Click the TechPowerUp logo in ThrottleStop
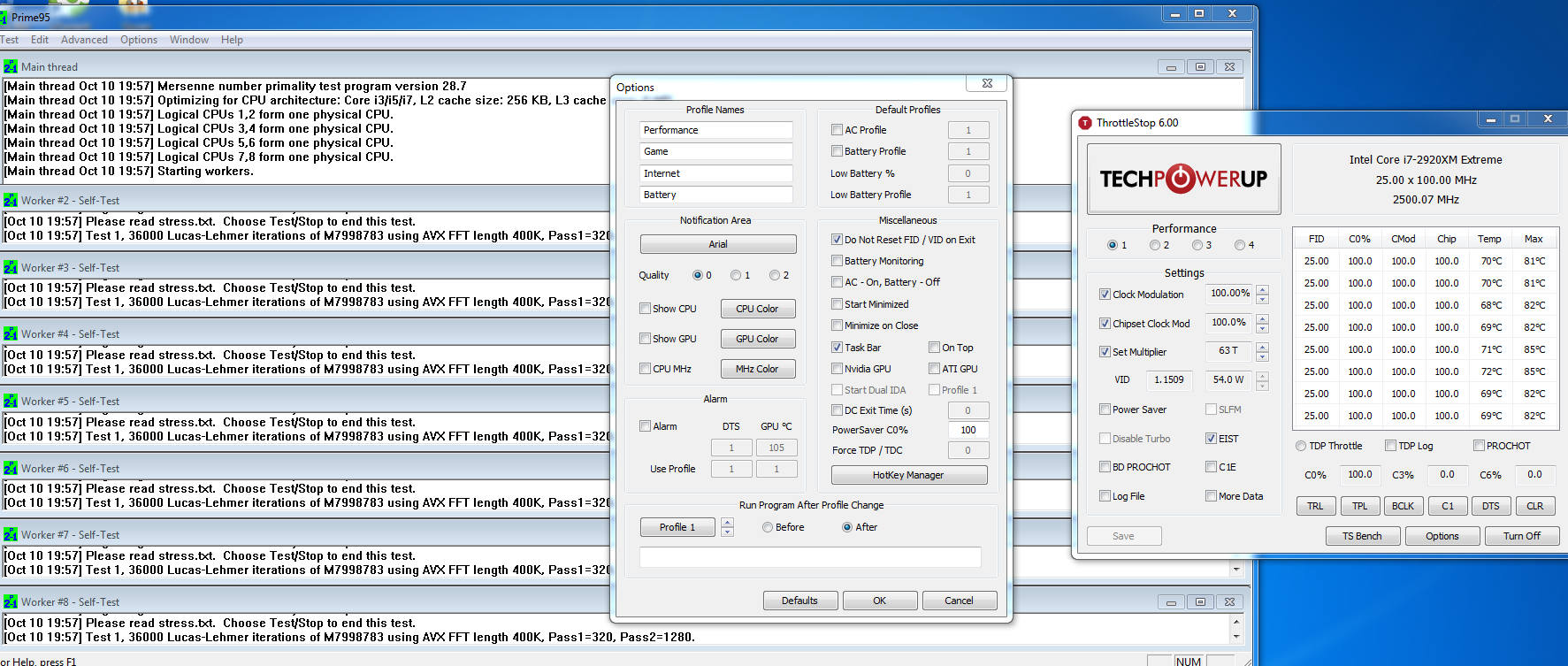Image resolution: width=1568 pixels, height=666 pixels. pos(1183,179)
